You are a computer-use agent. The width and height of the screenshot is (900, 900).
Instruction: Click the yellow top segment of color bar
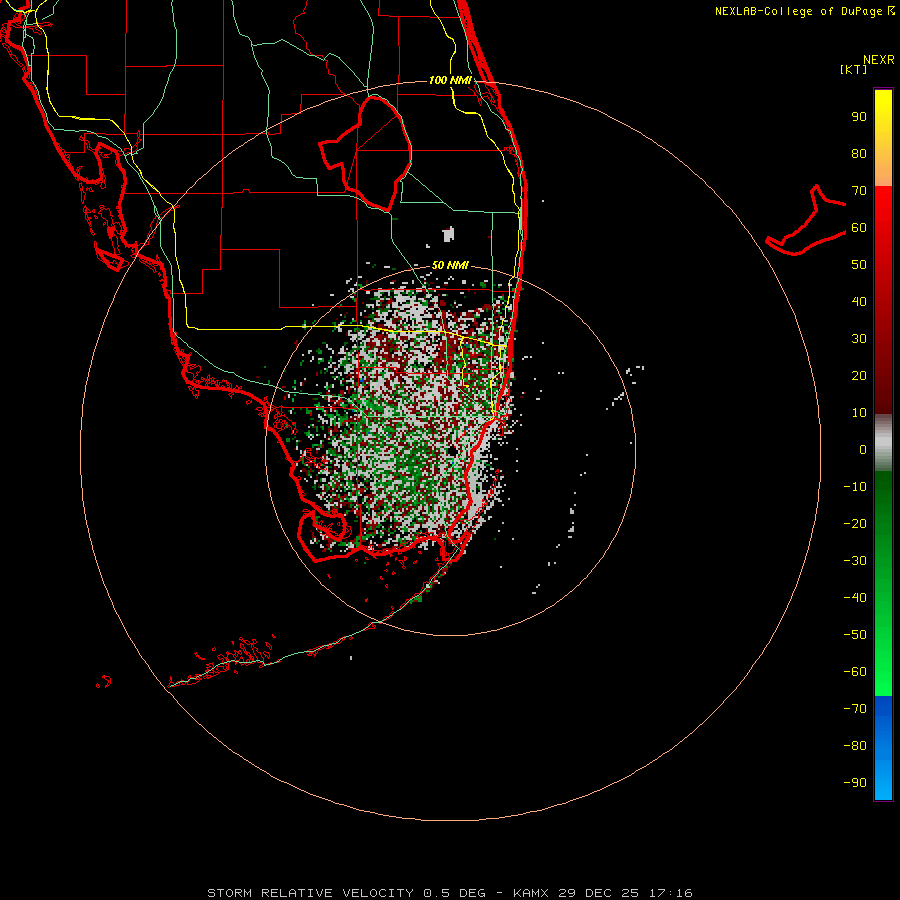pos(883,138)
